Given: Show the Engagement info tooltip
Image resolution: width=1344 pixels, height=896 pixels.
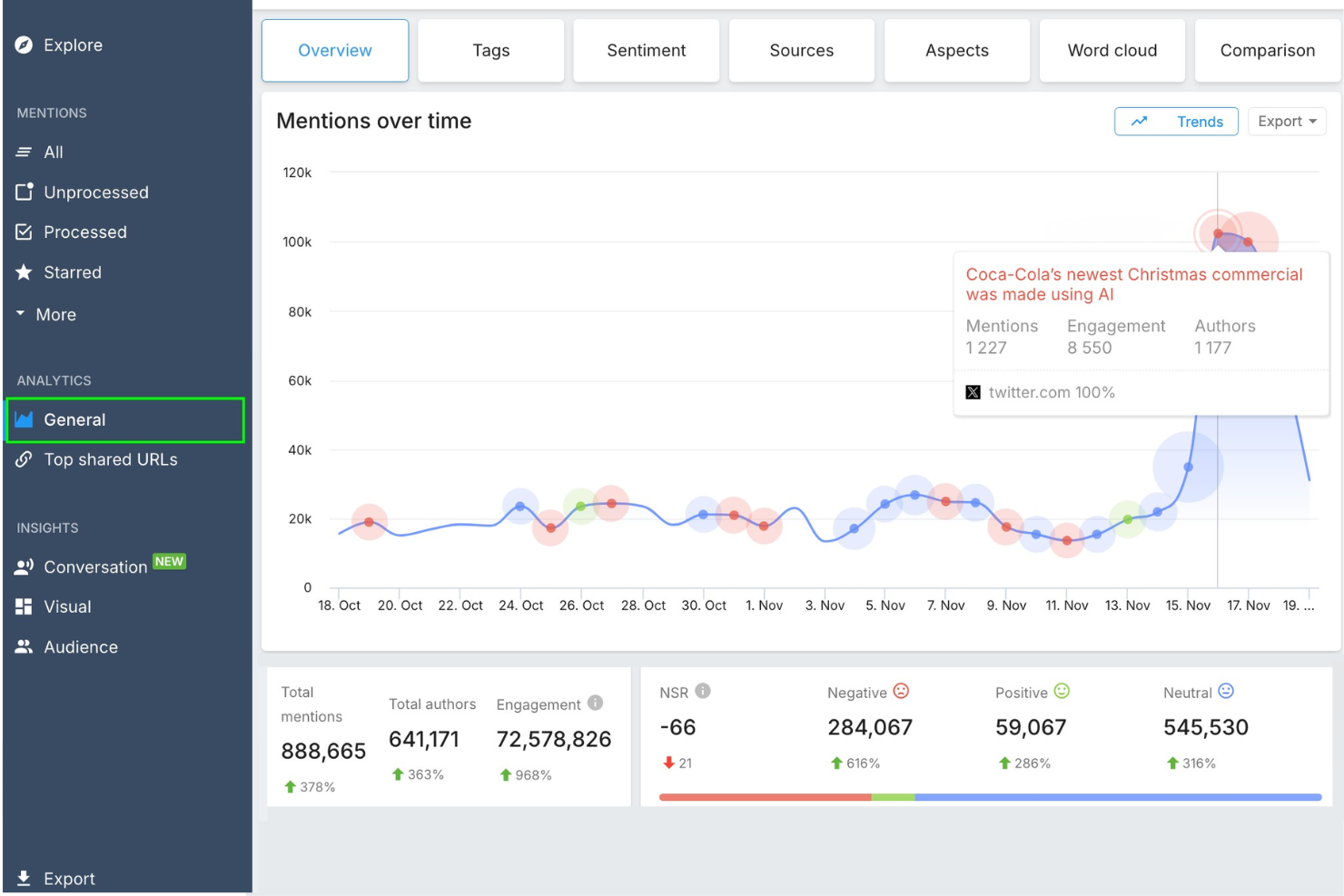Looking at the screenshot, I should pos(595,701).
